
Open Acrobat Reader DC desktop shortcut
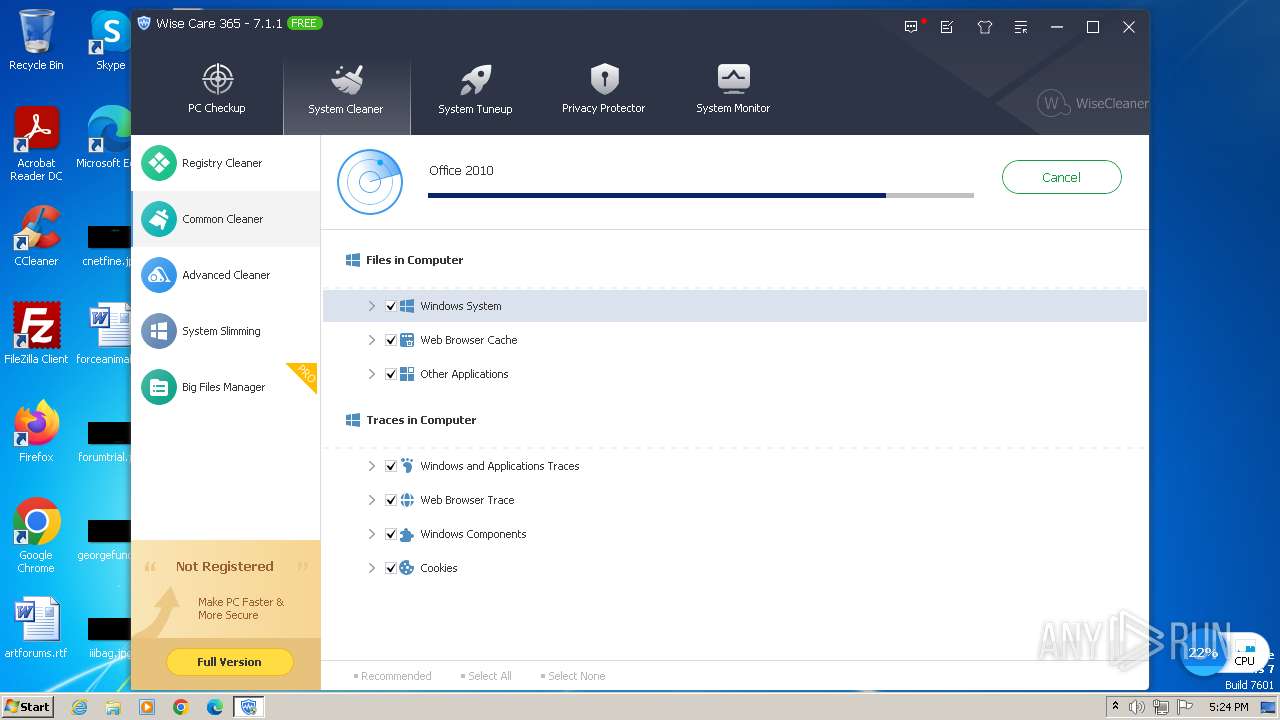tap(36, 144)
